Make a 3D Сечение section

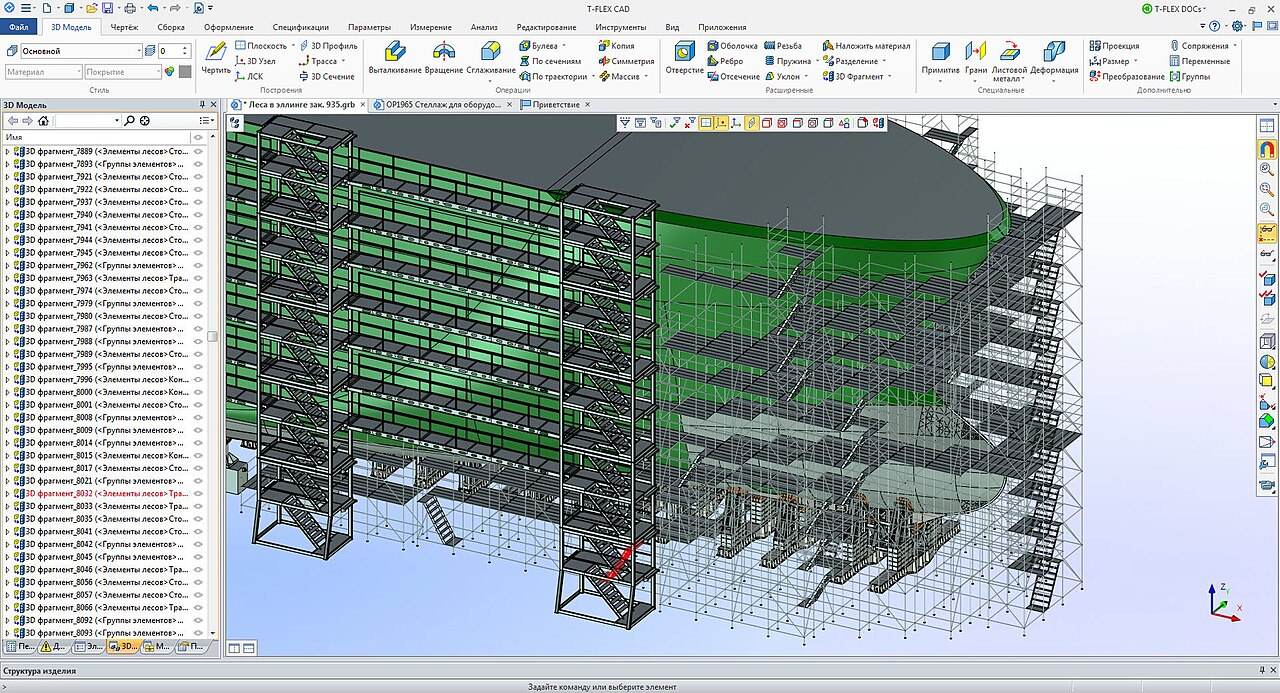pyautogui.click(x=326, y=76)
